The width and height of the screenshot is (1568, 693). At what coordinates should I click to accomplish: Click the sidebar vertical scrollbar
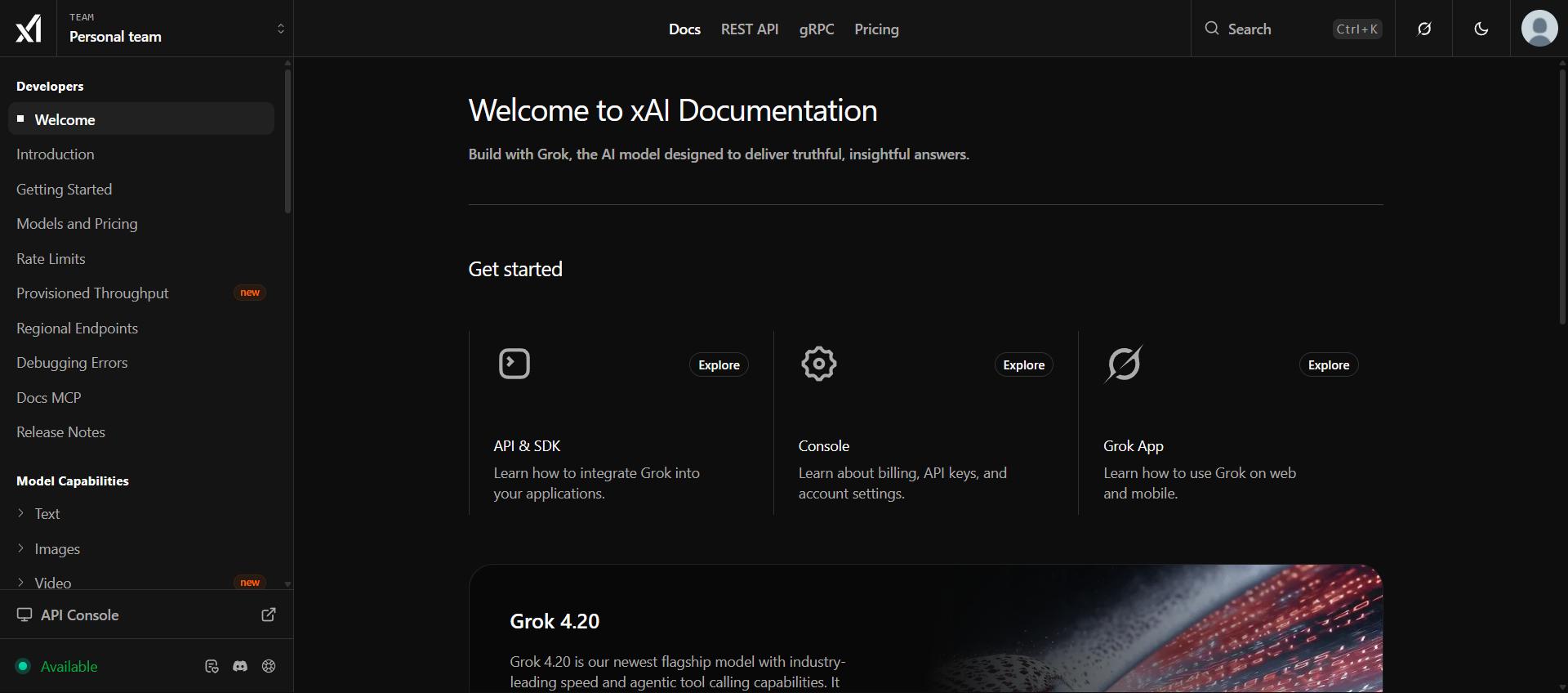287,141
